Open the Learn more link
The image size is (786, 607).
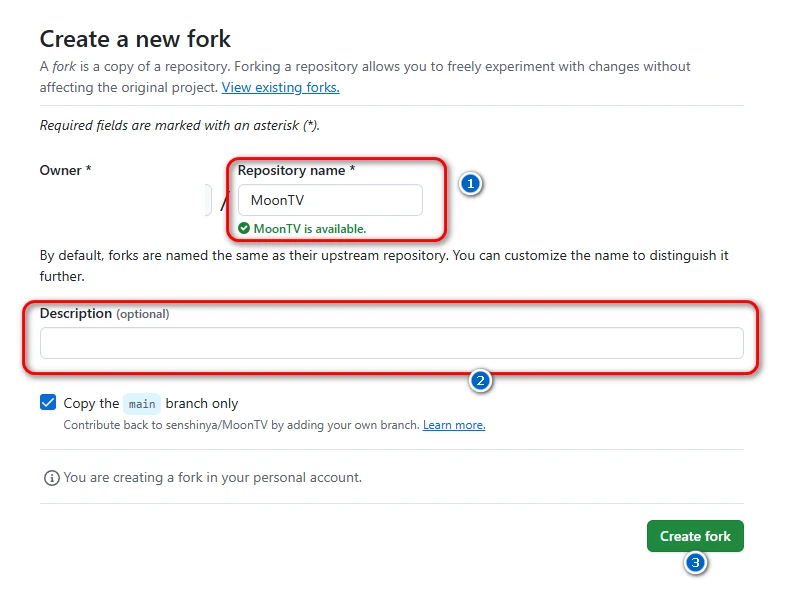[454, 425]
